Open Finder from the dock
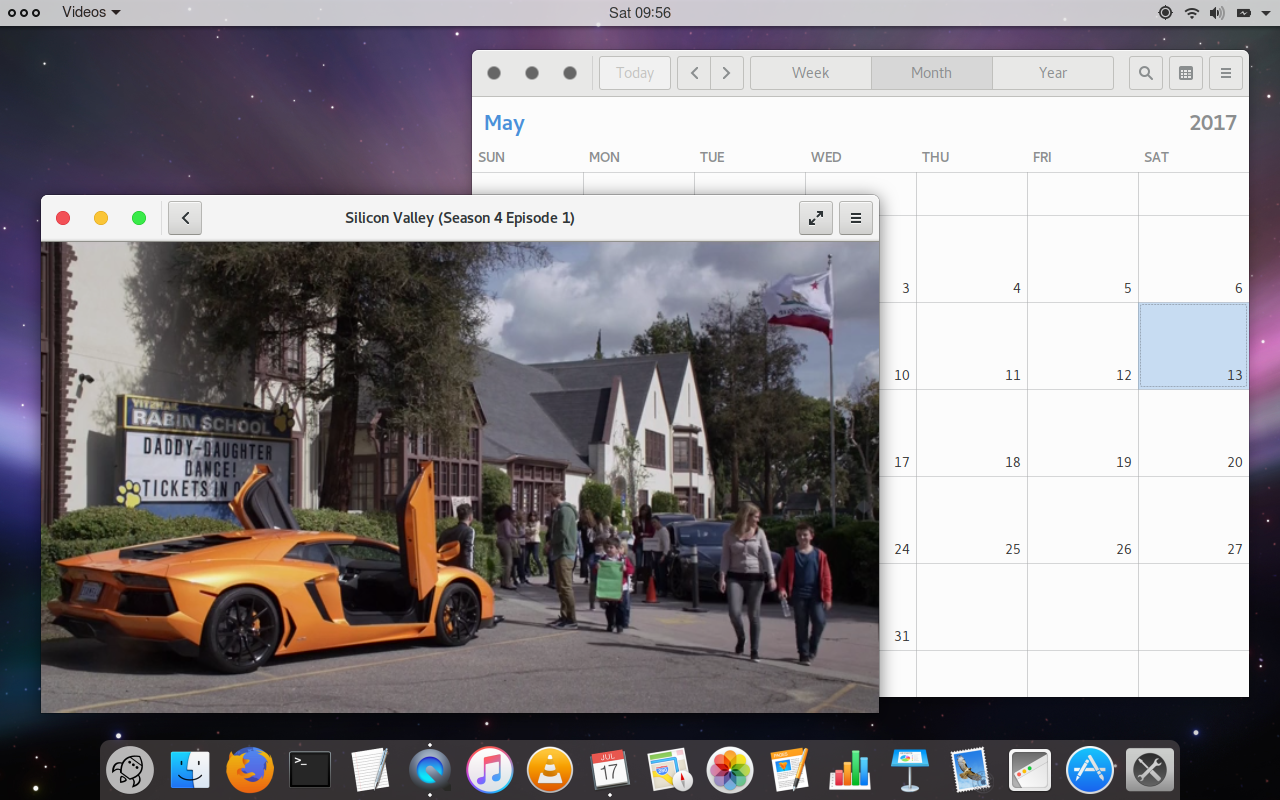The width and height of the screenshot is (1280, 800). pos(190,770)
